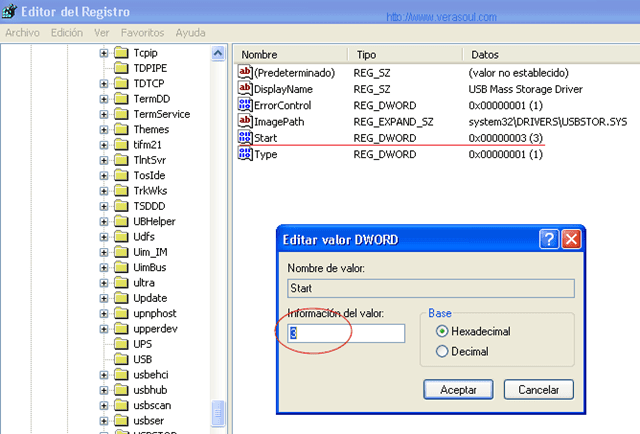The height and width of the screenshot is (434, 640).
Task: Click the ImagePath string value icon
Action: pos(245,121)
